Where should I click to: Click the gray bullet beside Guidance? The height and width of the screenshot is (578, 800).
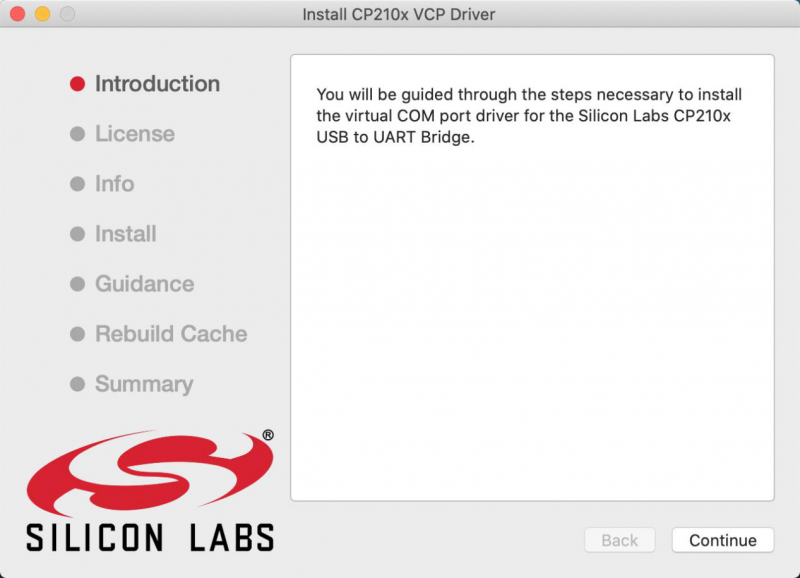(78, 284)
